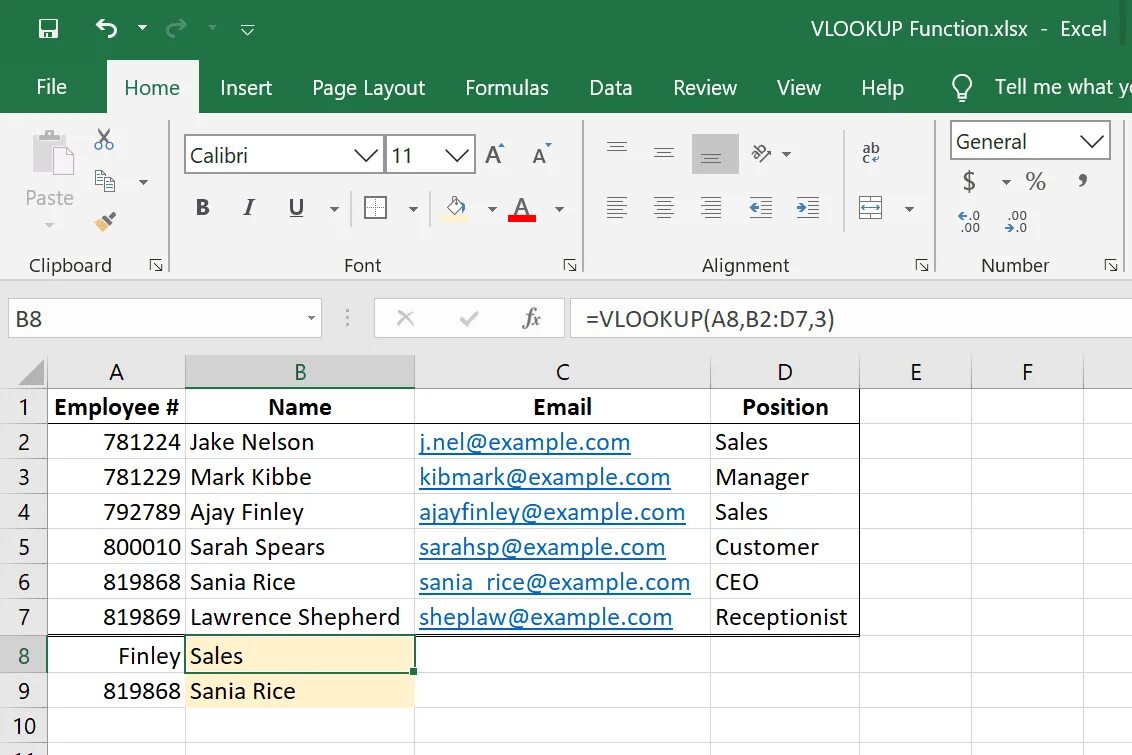Open the Data tab
Image resolution: width=1132 pixels, height=755 pixels.
click(611, 88)
